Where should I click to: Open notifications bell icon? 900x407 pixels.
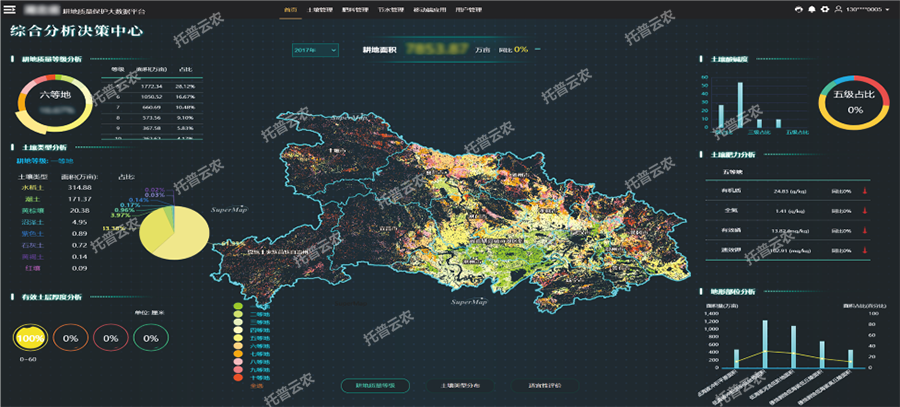click(811, 9)
